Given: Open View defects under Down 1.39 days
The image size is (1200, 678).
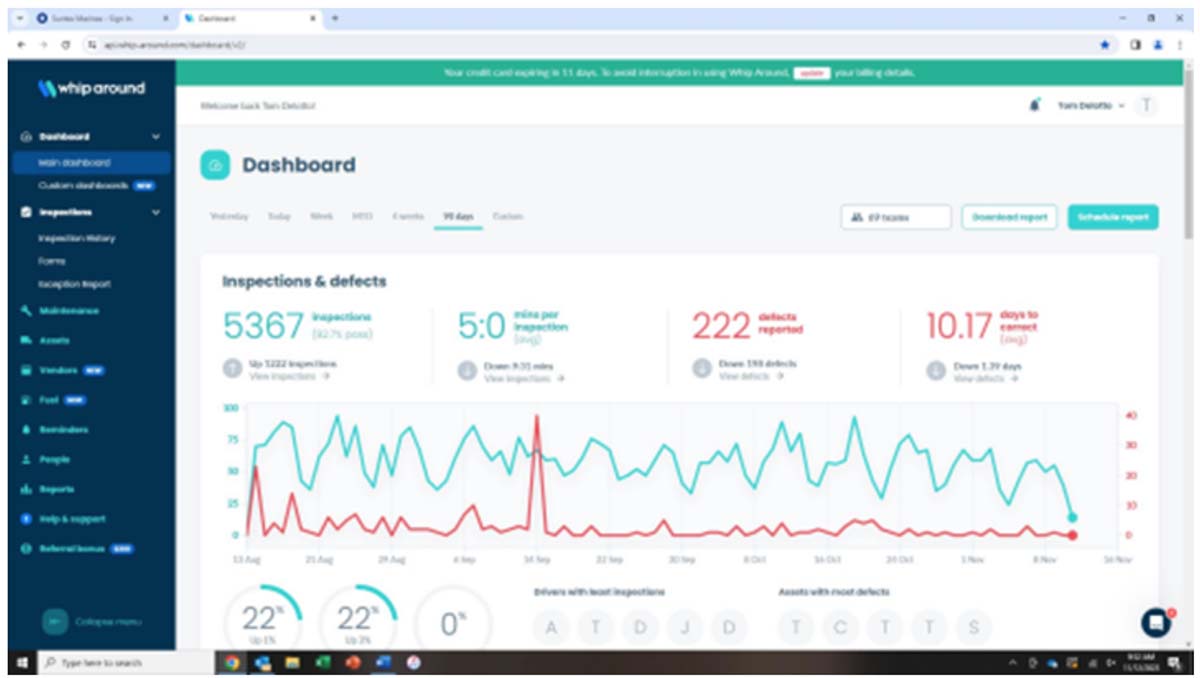Looking at the screenshot, I should (987, 379).
